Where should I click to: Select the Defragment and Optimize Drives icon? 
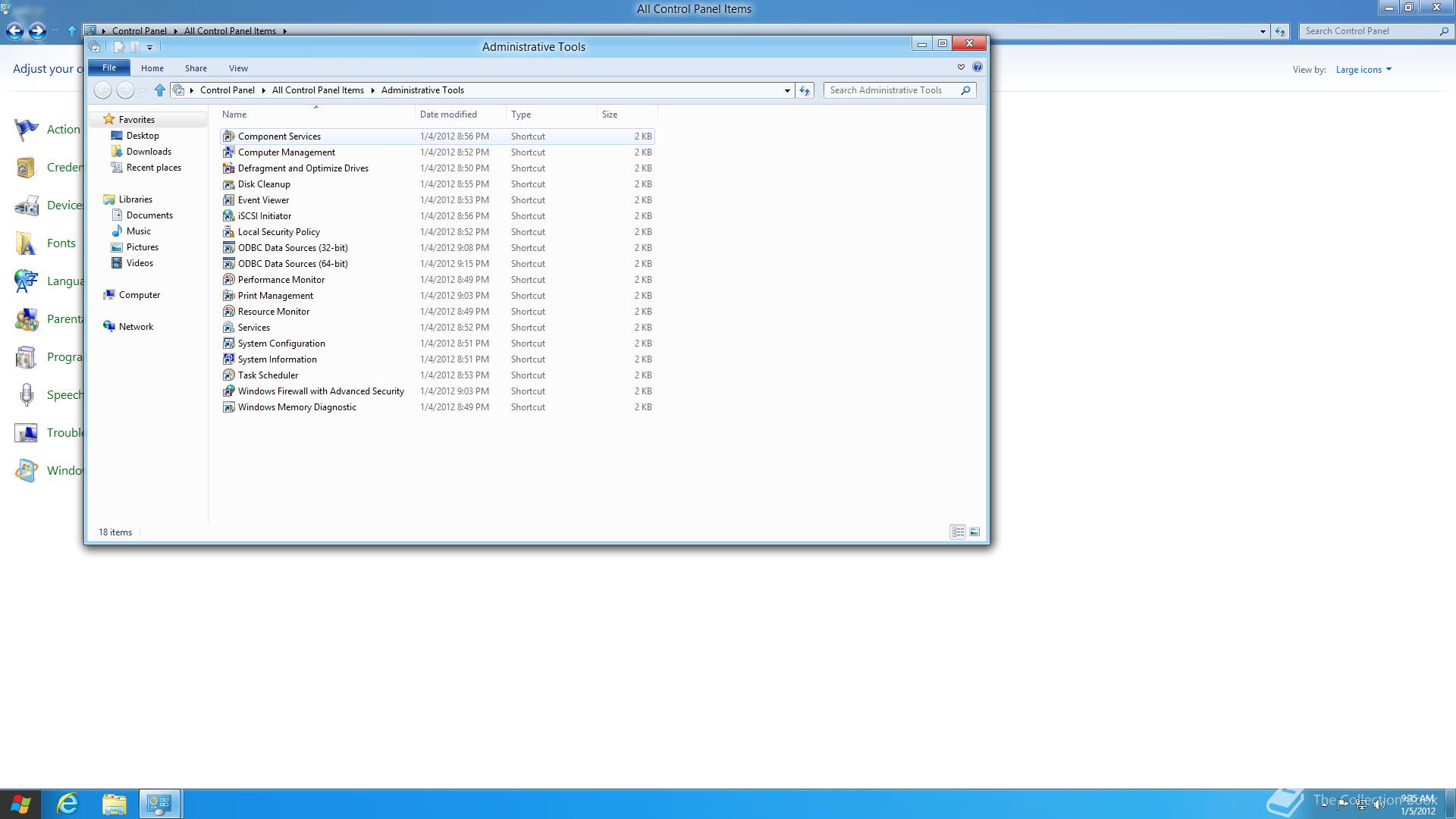click(228, 168)
